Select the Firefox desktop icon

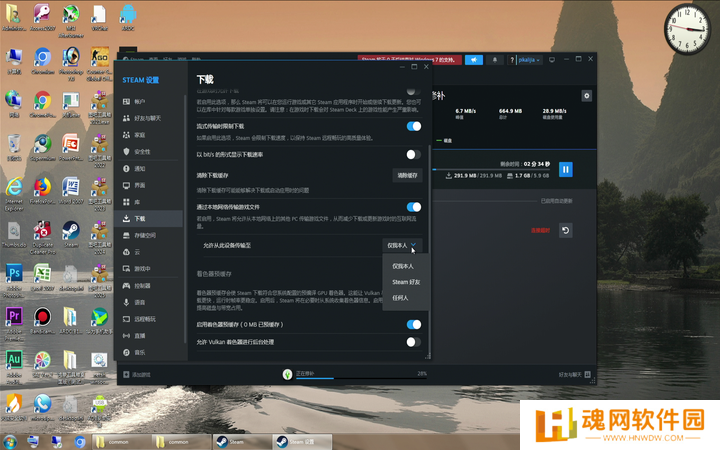pos(42,191)
